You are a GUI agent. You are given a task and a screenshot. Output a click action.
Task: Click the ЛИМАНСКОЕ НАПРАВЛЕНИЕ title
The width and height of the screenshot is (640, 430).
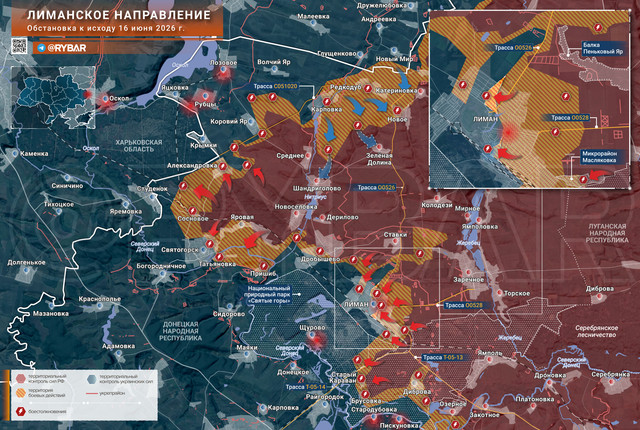(x=119, y=16)
